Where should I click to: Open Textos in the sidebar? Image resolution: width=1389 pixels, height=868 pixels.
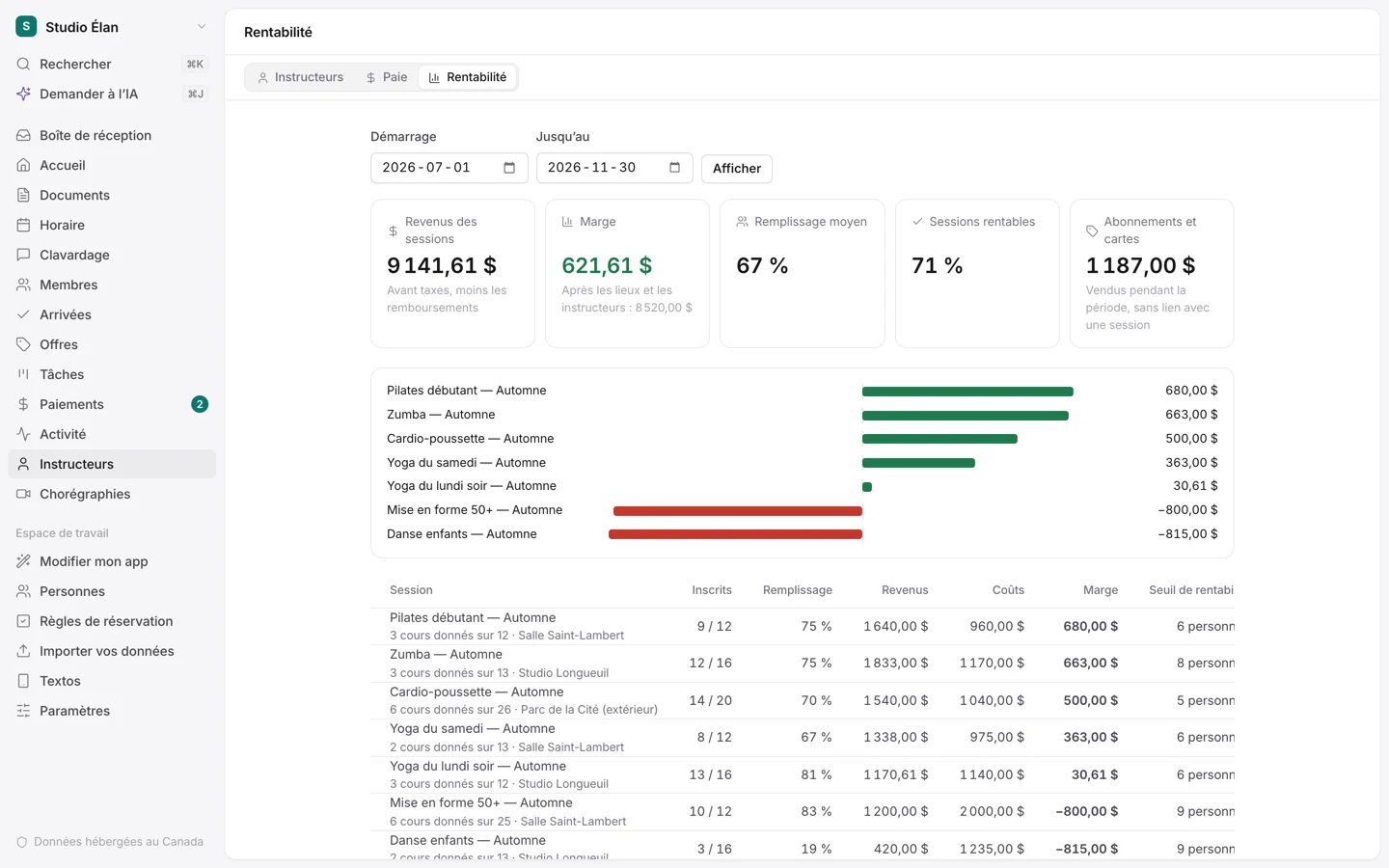coord(112,681)
